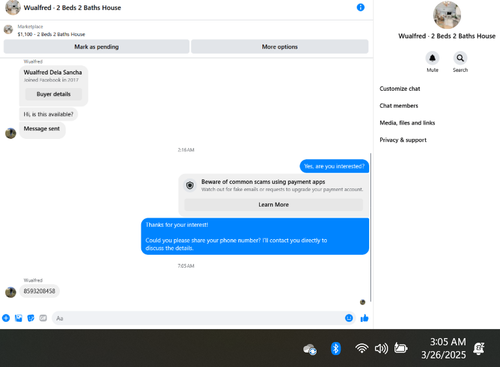Click '$1,100 - 2 Beds 2 Baths House' listing text
The height and width of the screenshot is (367, 500).
tap(51, 34)
